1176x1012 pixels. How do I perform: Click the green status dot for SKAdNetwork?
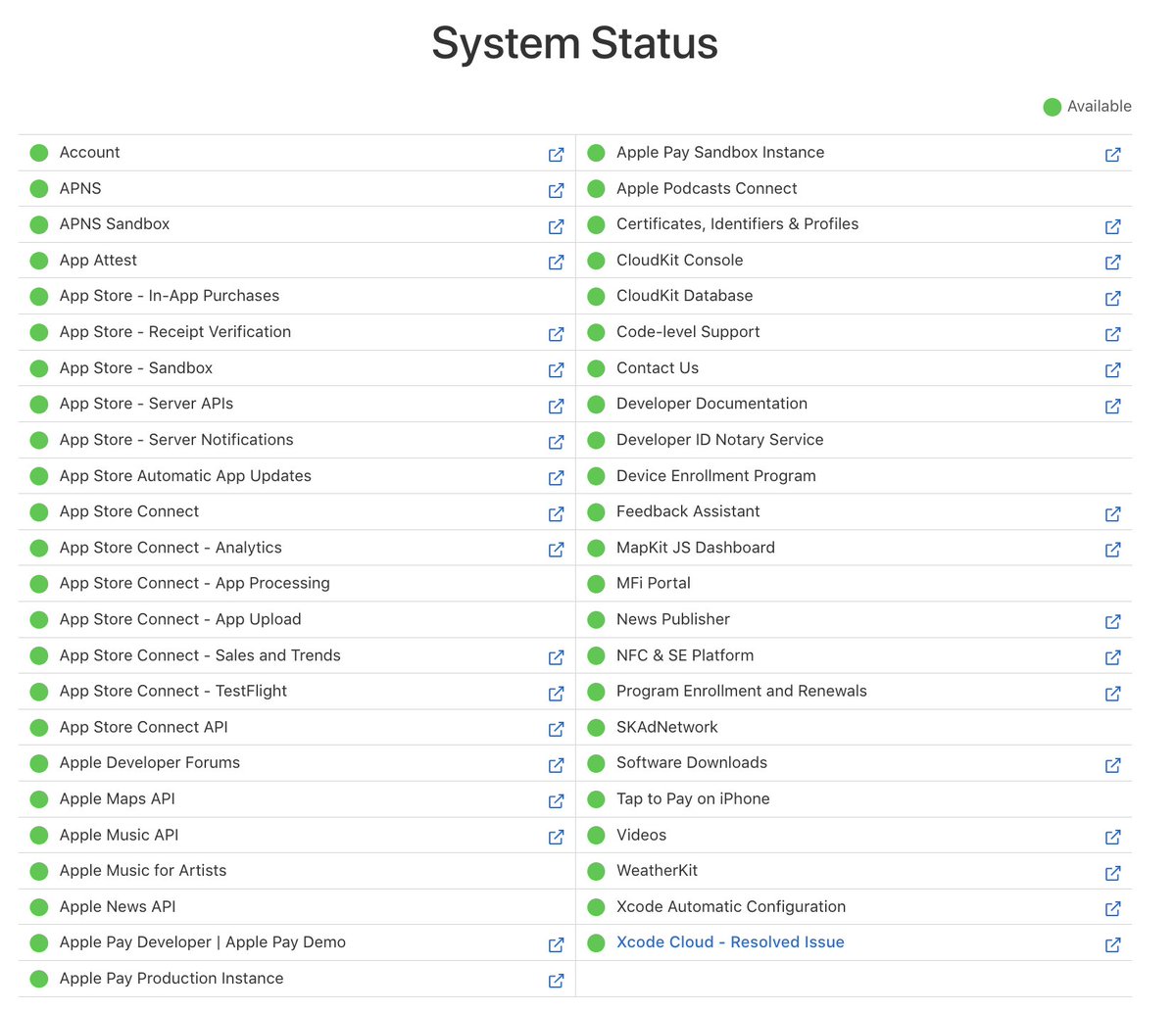tap(596, 728)
